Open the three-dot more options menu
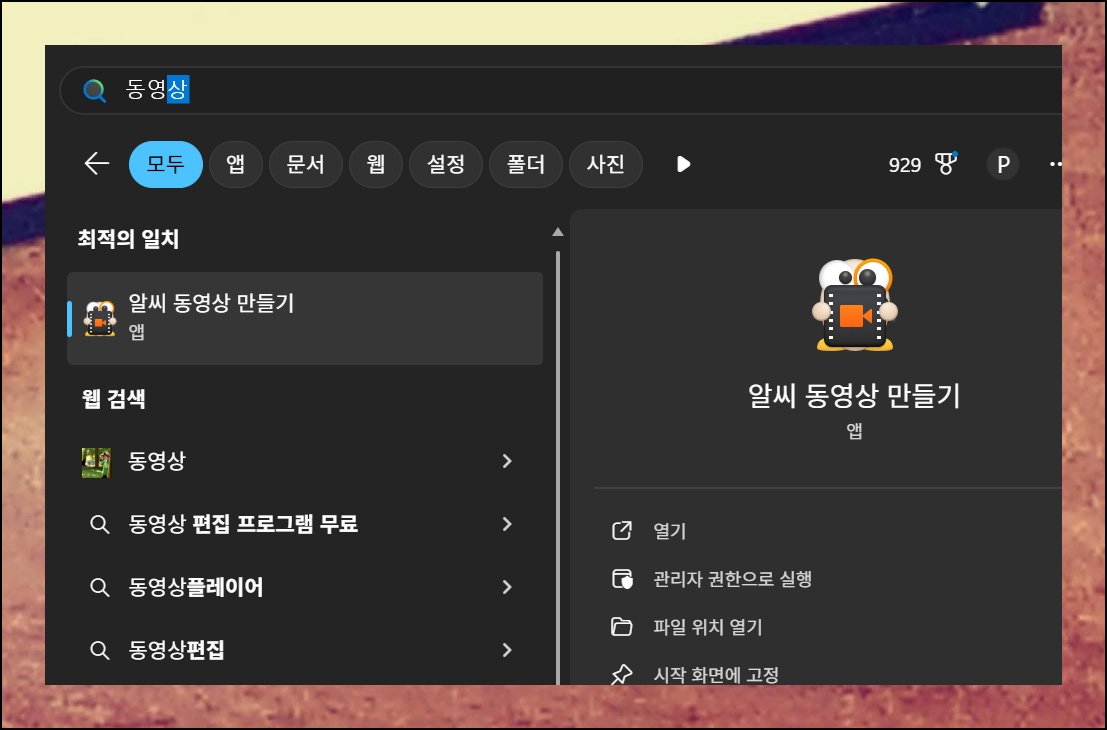This screenshot has height=730, width=1107. tap(1055, 164)
